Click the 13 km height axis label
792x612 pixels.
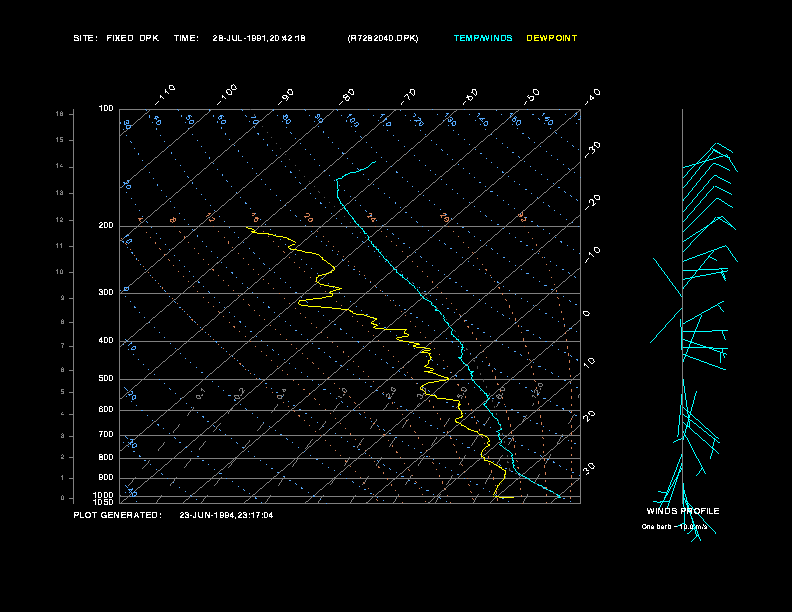(60, 193)
